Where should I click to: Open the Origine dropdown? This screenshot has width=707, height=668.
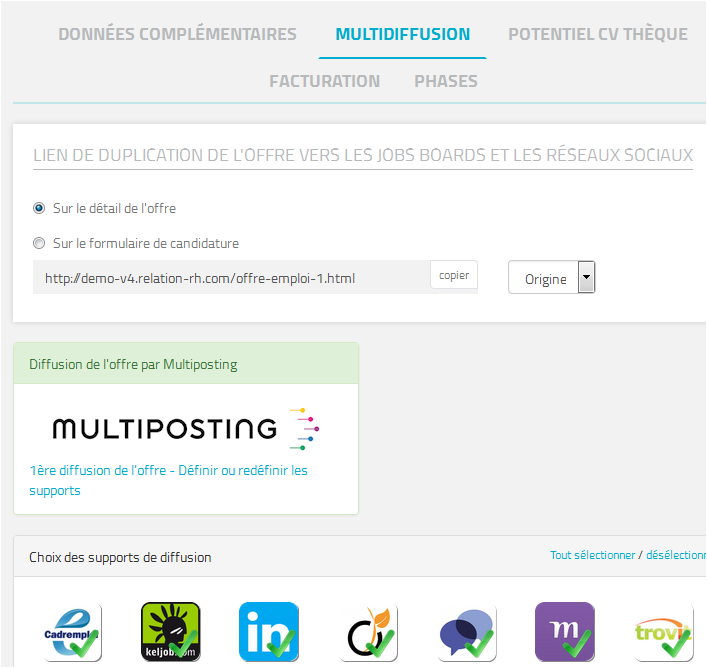tap(551, 278)
